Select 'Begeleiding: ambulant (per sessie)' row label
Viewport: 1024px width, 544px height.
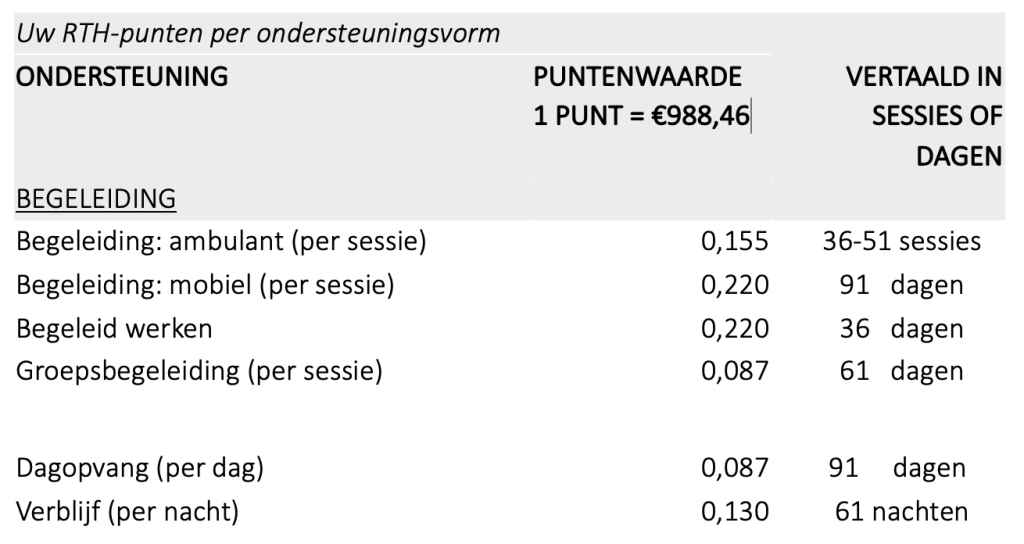click(221, 242)
